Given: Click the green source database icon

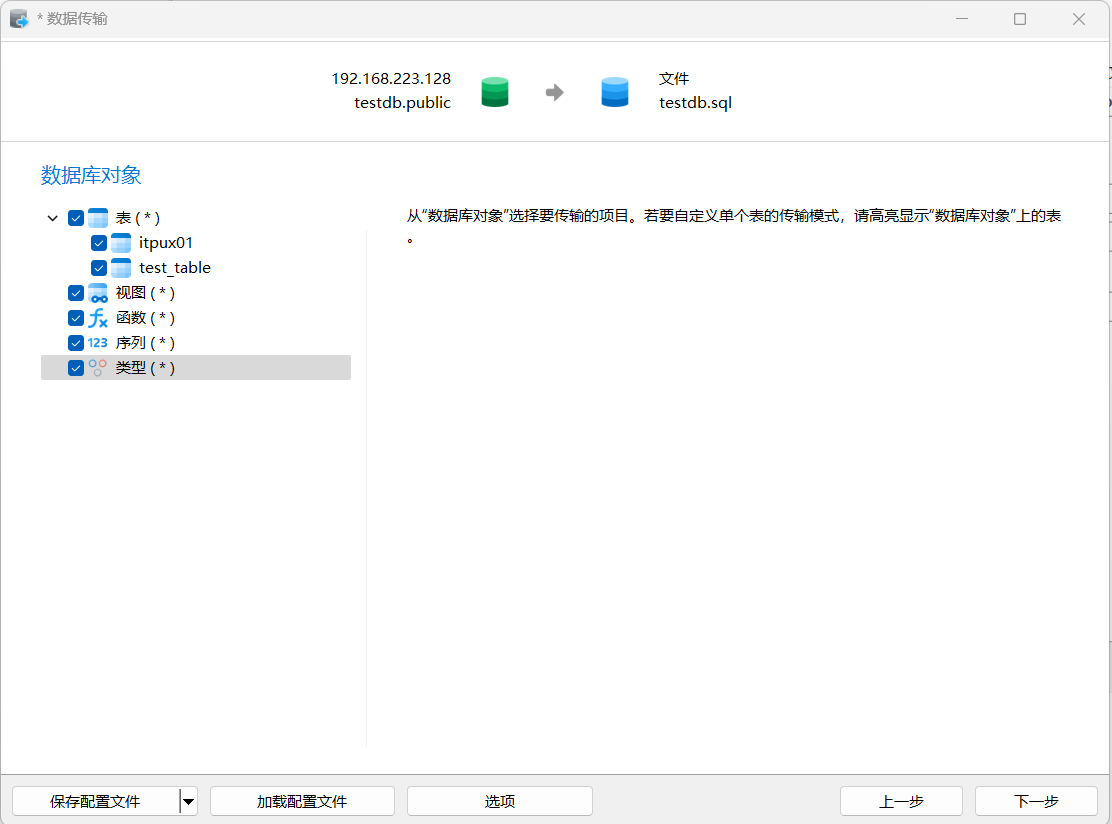Looking at the screenshot, I should pyautogui.click(x=495, y=92).
